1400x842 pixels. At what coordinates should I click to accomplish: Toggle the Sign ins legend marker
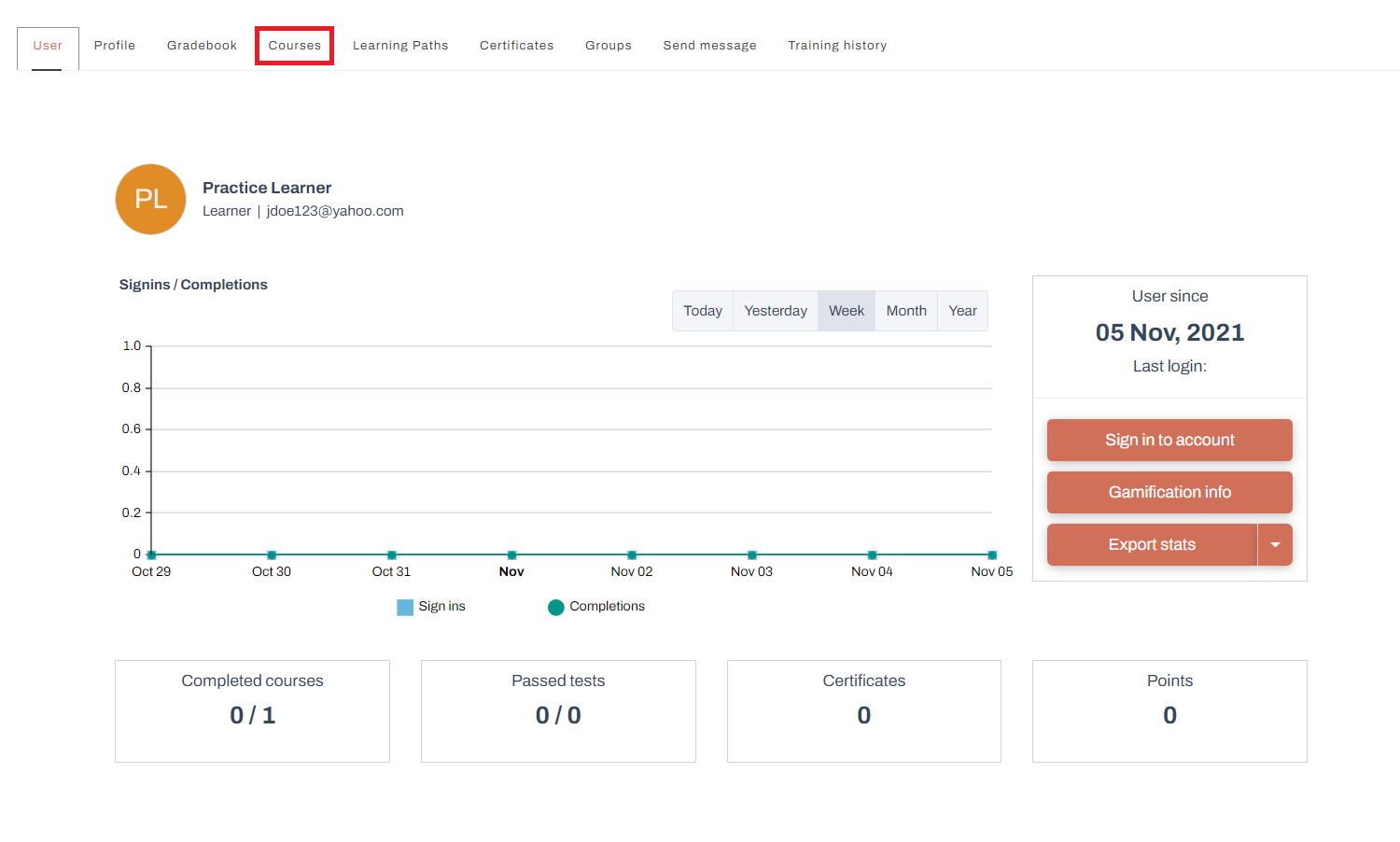pos(405,606)
